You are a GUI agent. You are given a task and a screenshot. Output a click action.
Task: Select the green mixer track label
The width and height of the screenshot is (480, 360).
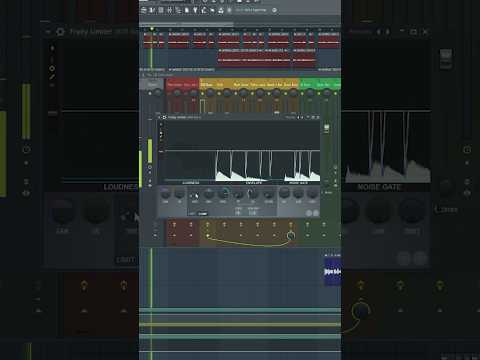click(x=320, y=84)
